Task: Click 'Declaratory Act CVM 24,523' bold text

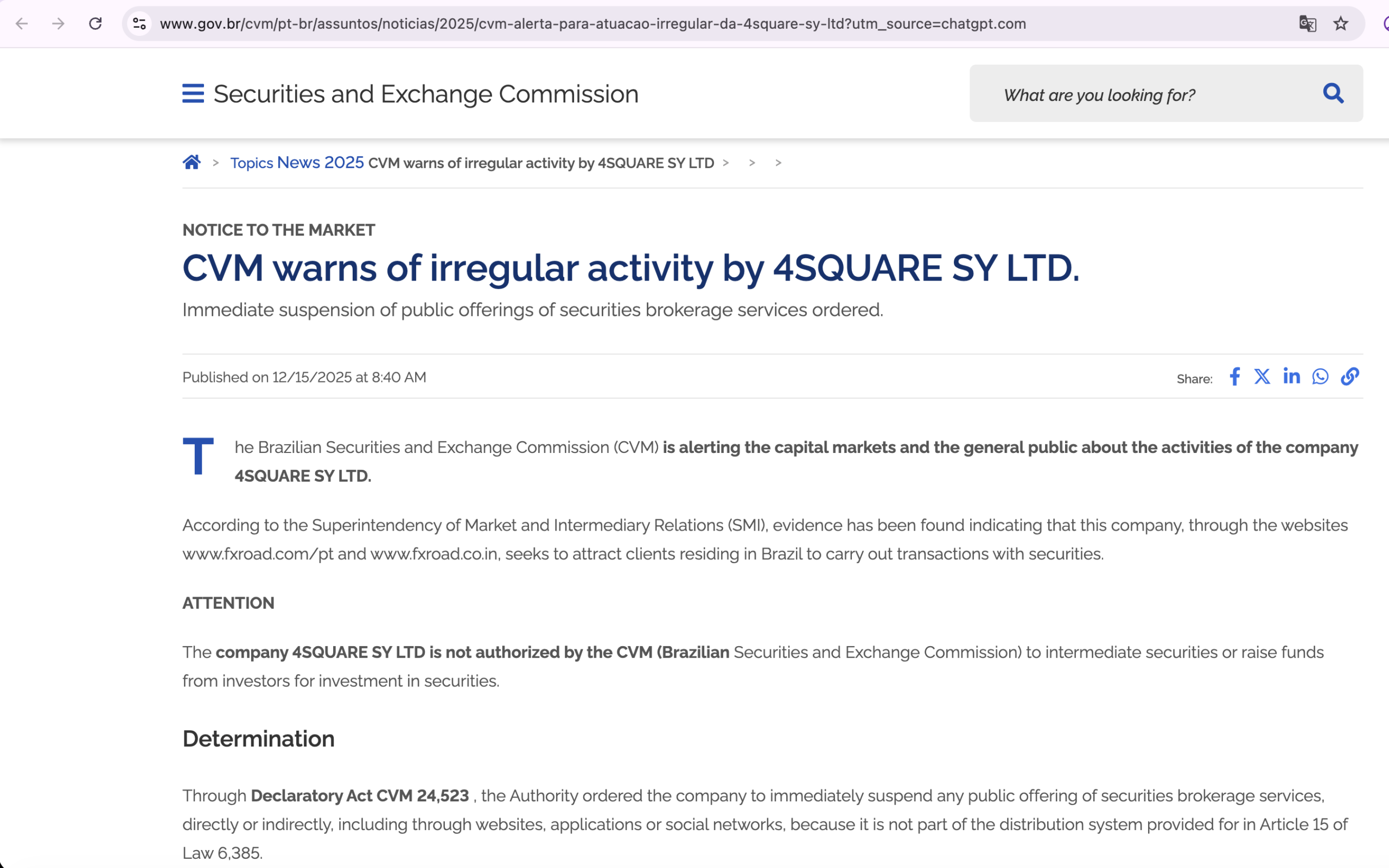Action: [x=360, y=796]
